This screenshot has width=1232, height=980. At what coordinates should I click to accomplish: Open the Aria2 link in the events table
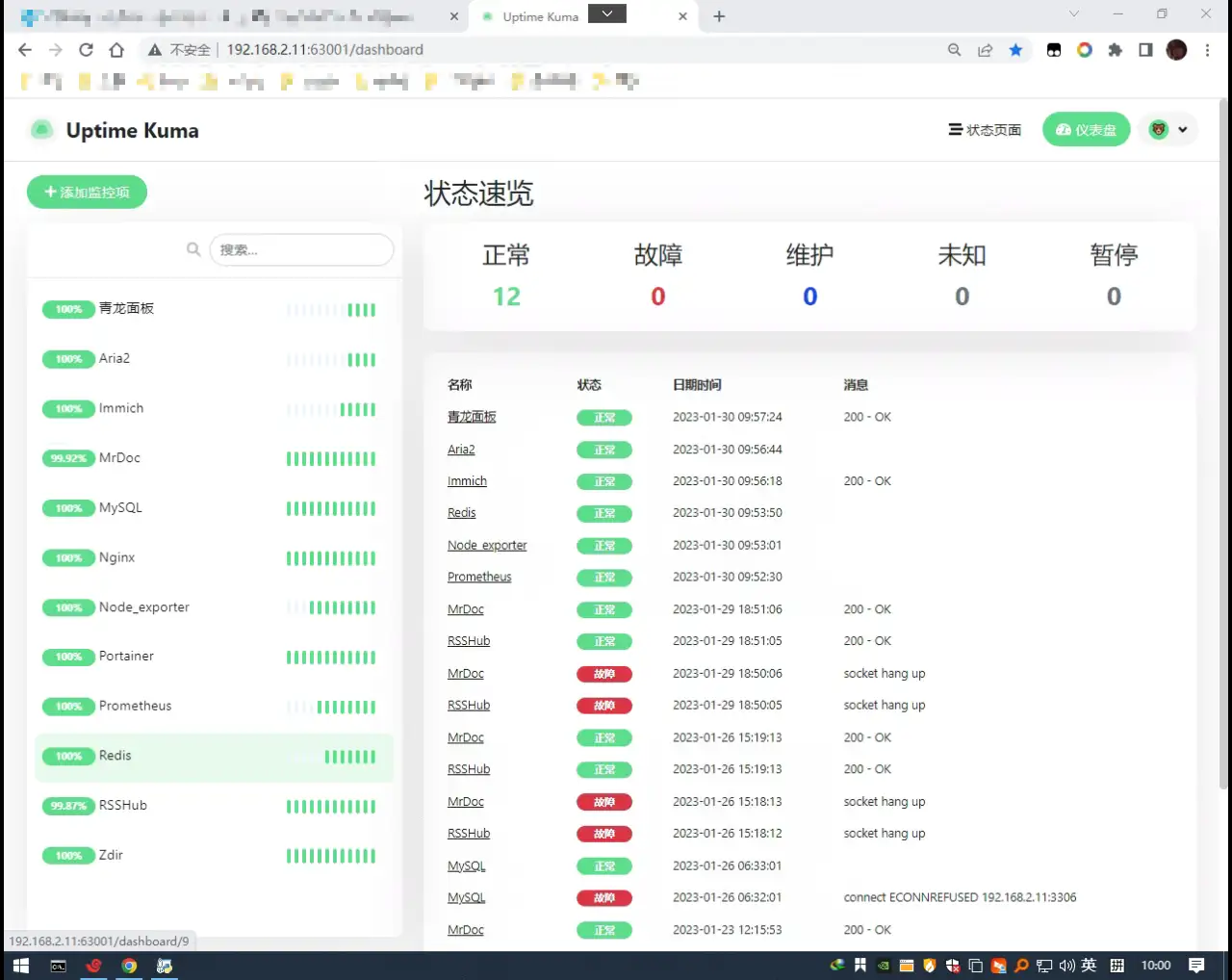click(x=461, y=450)
